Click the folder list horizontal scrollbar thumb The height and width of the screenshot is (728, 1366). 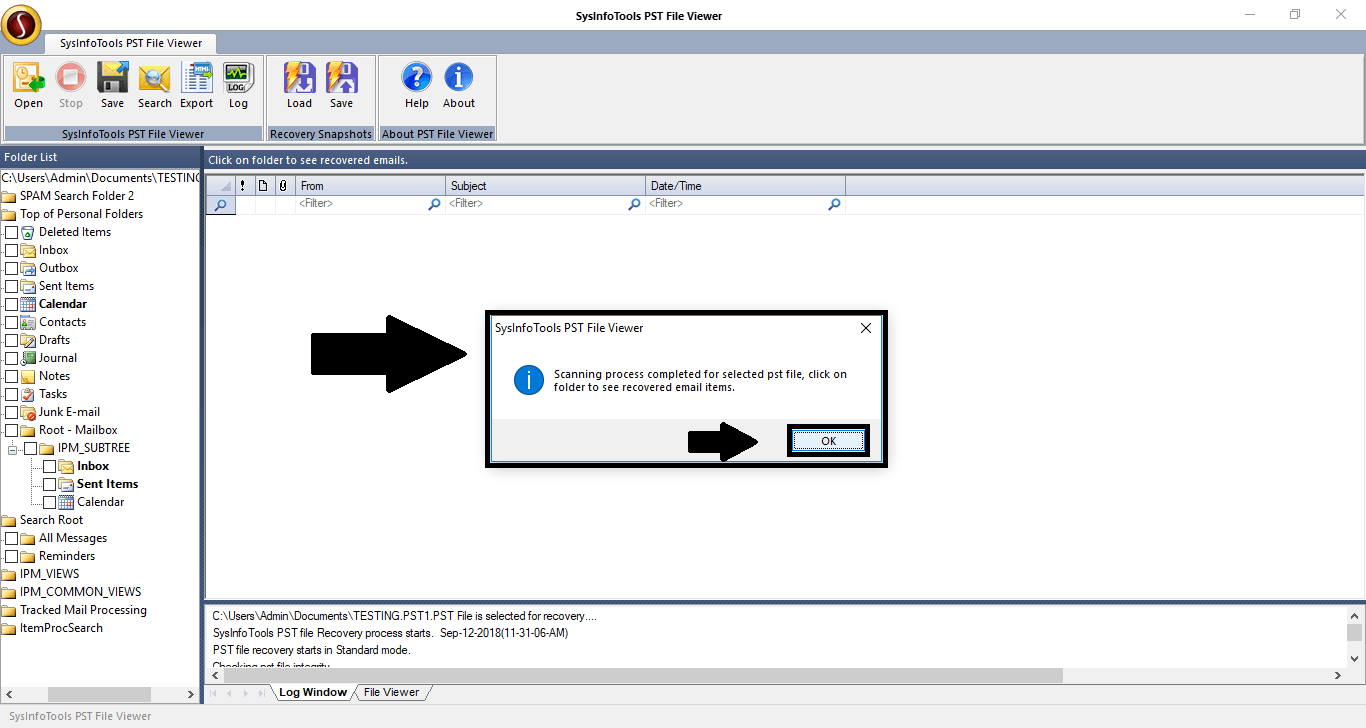99,694
